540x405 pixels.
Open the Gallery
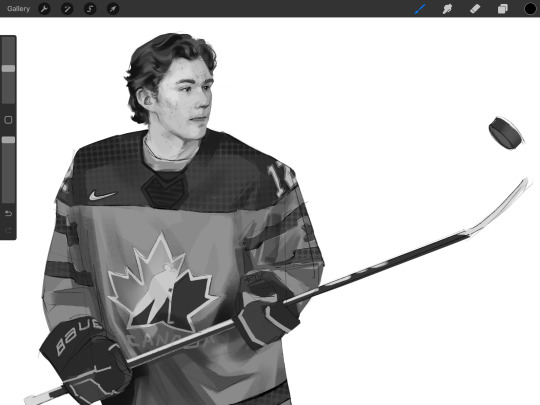pyautogui.click(x=18, y=9)
